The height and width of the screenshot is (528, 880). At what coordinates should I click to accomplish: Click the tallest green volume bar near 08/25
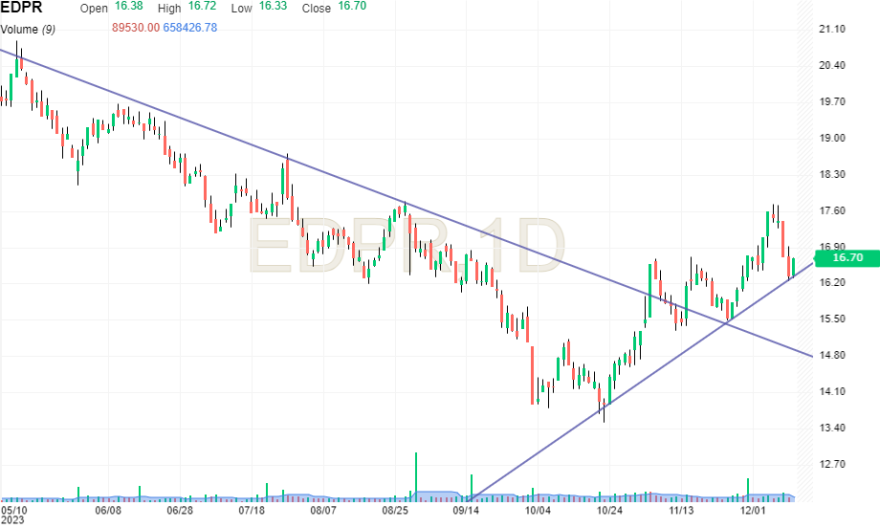pyautogui.click(x=416, y=476)
